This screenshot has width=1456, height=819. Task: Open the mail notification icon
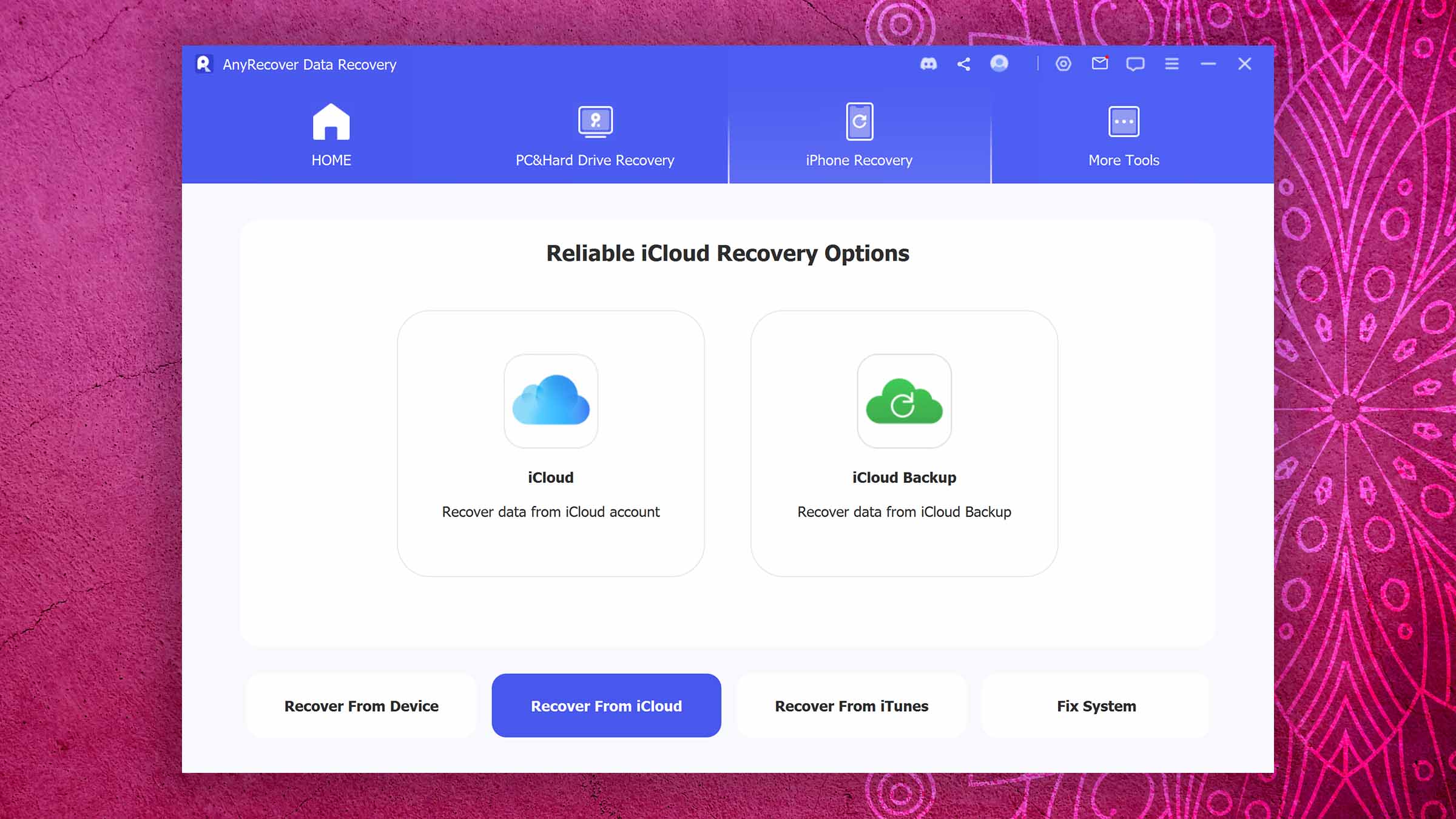(x=1100, y=63)
